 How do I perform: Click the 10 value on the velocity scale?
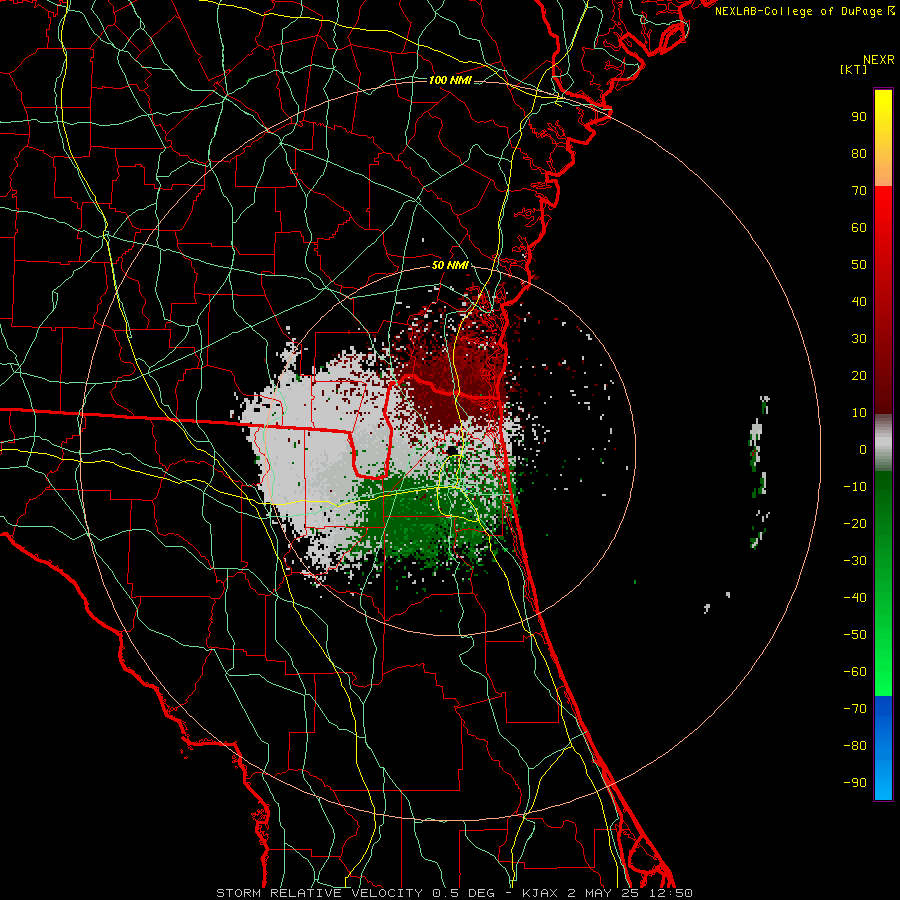[x=859, y=413]
